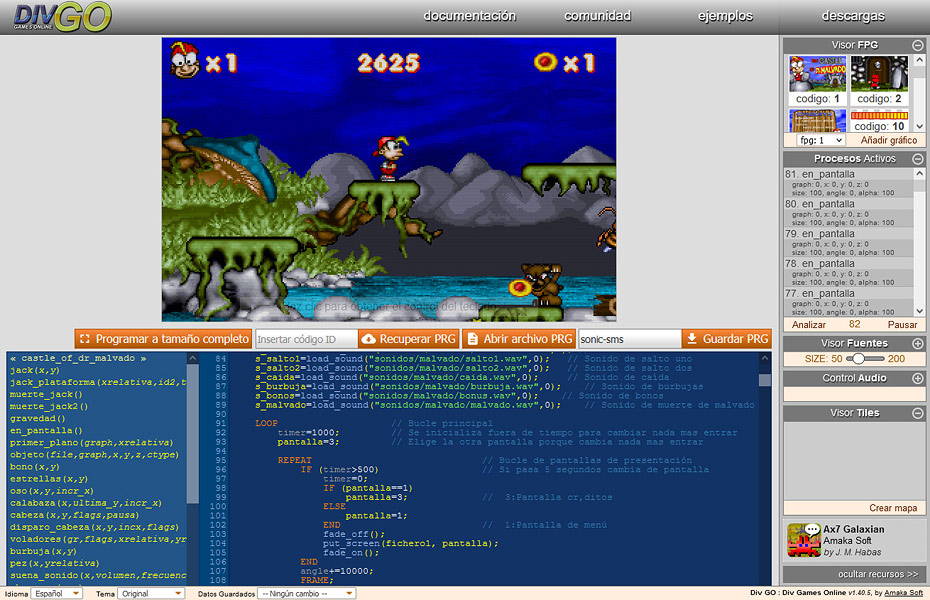930x600 pixels.
Task: Click the Visor FPG scroll-down arrow
Action: (x=919, y=126)
